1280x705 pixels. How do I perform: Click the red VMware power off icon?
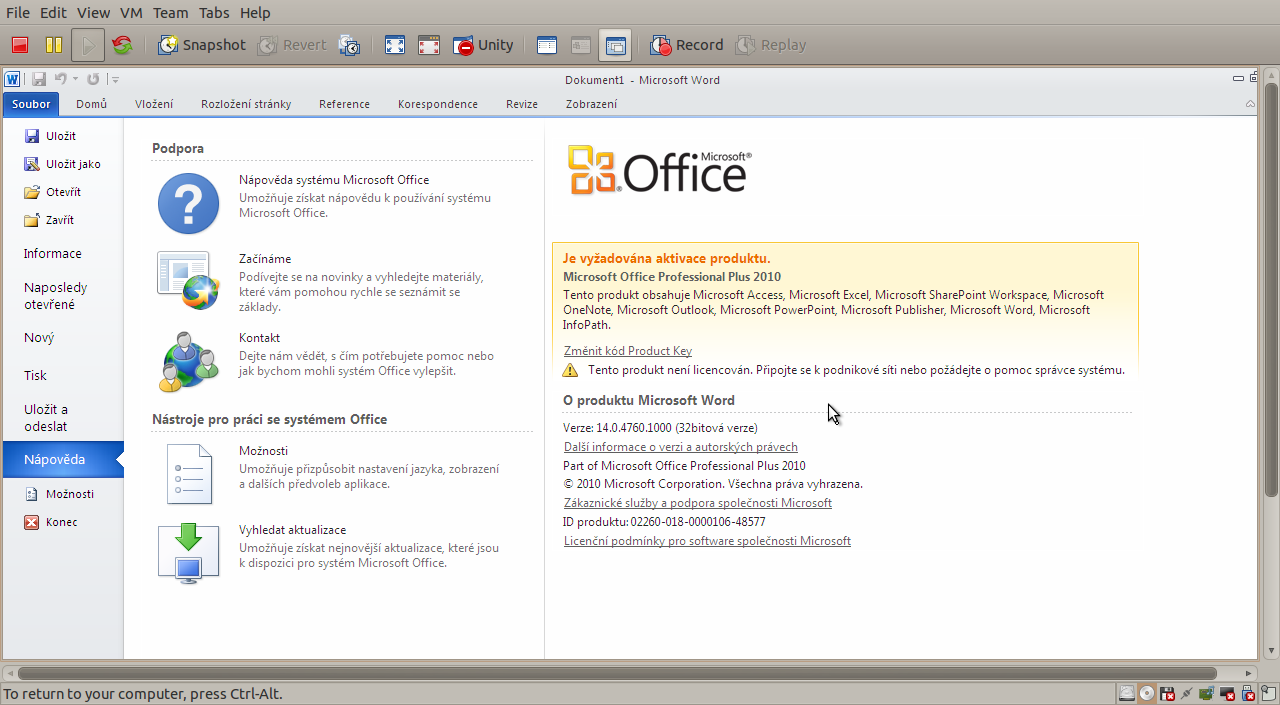pos(20,45)
